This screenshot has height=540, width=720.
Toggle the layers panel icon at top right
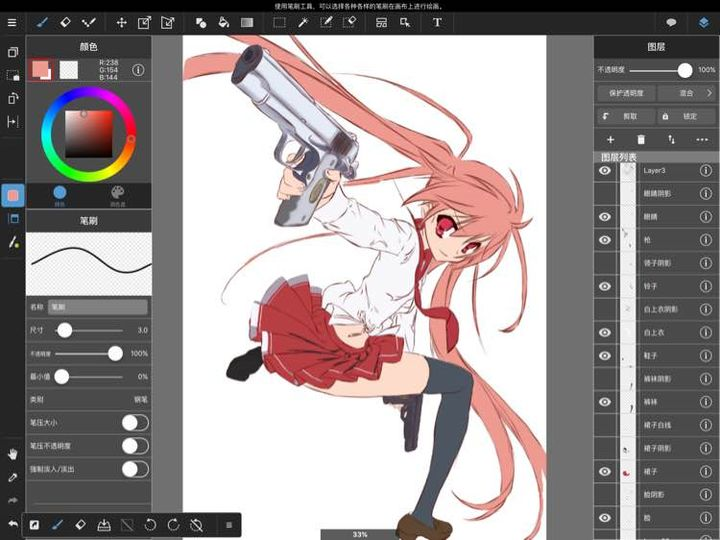pyautogui.click(x=703, y=22)
